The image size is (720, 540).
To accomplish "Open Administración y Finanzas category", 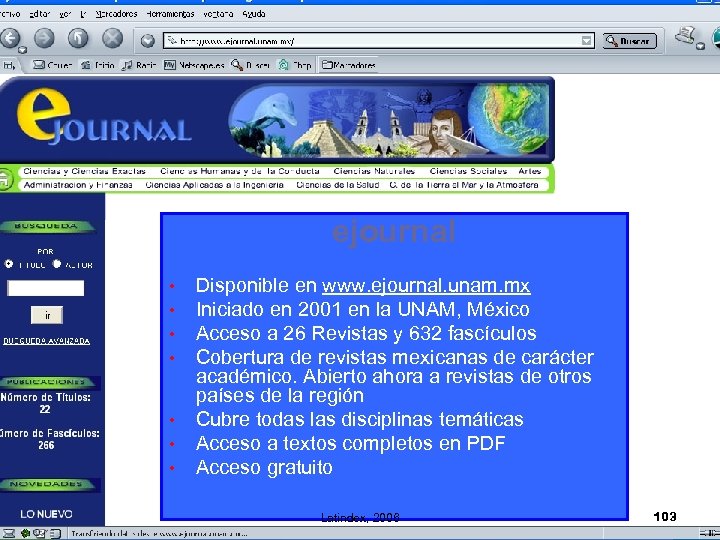I will coord(78,185).
